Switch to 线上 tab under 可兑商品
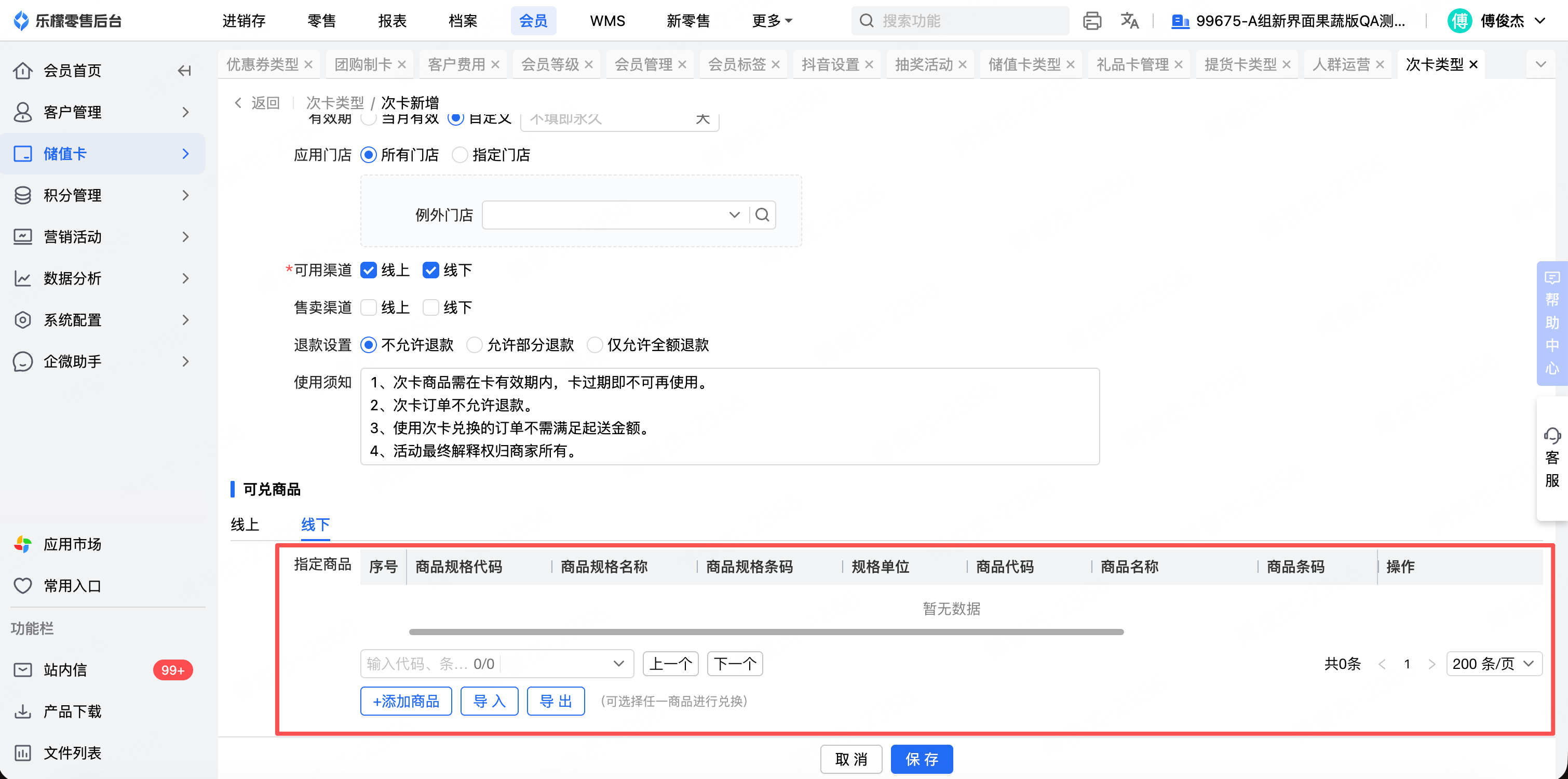This screenshot has width=1568, height=779. tap(245, 525)
